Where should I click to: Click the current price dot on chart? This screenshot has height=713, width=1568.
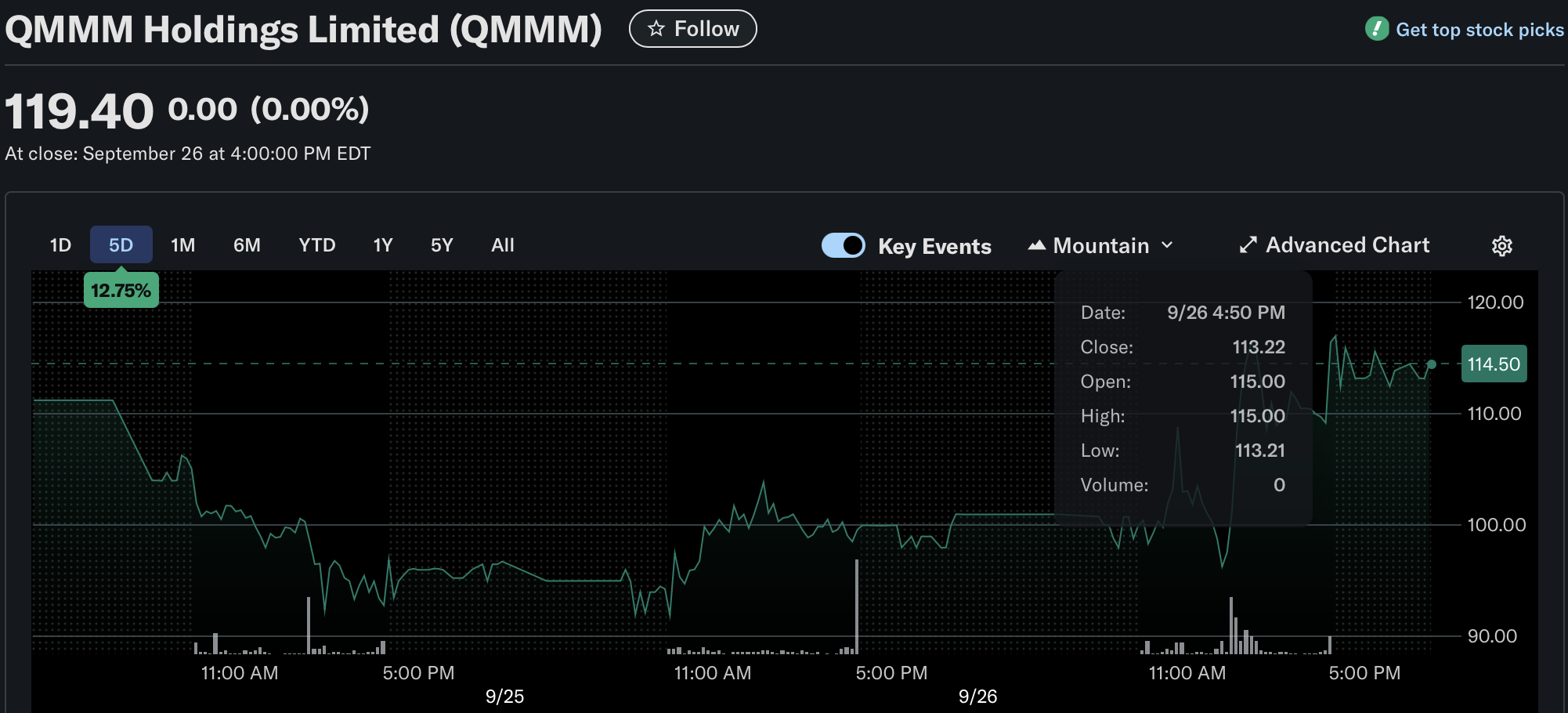pyautogui.click(x=1431, y=364)
